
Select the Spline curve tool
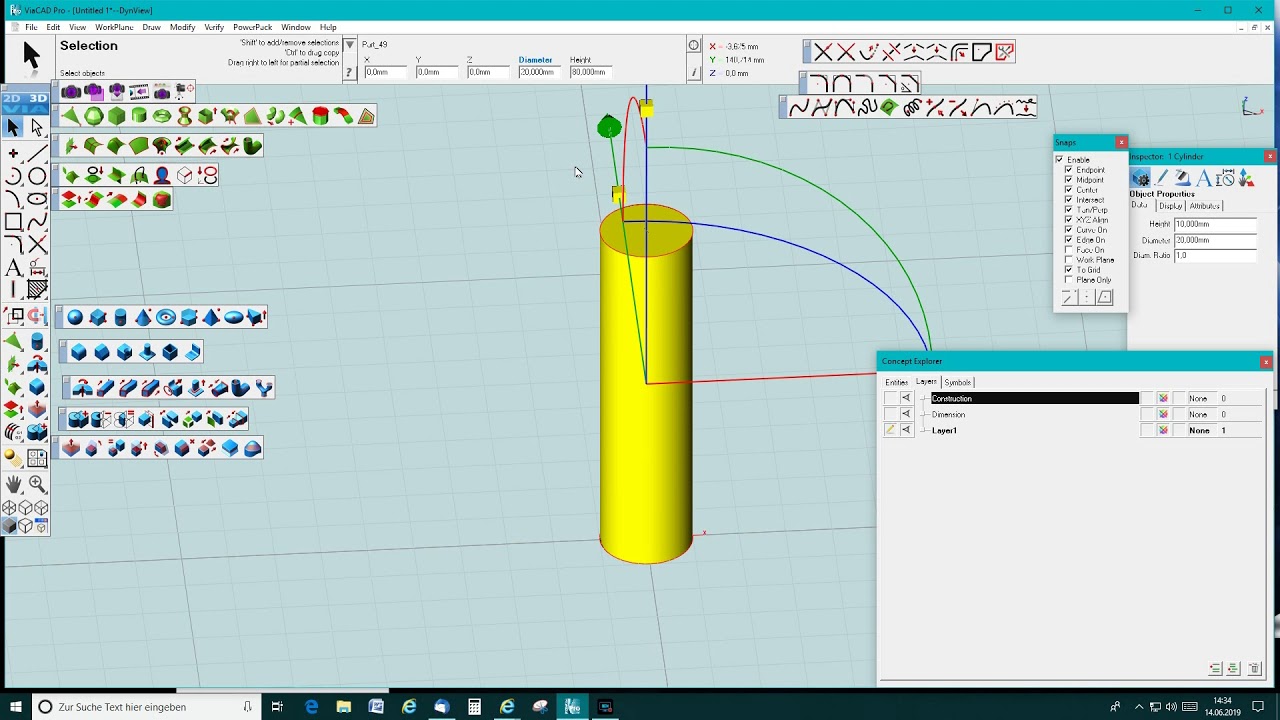(x=37, y=222)
